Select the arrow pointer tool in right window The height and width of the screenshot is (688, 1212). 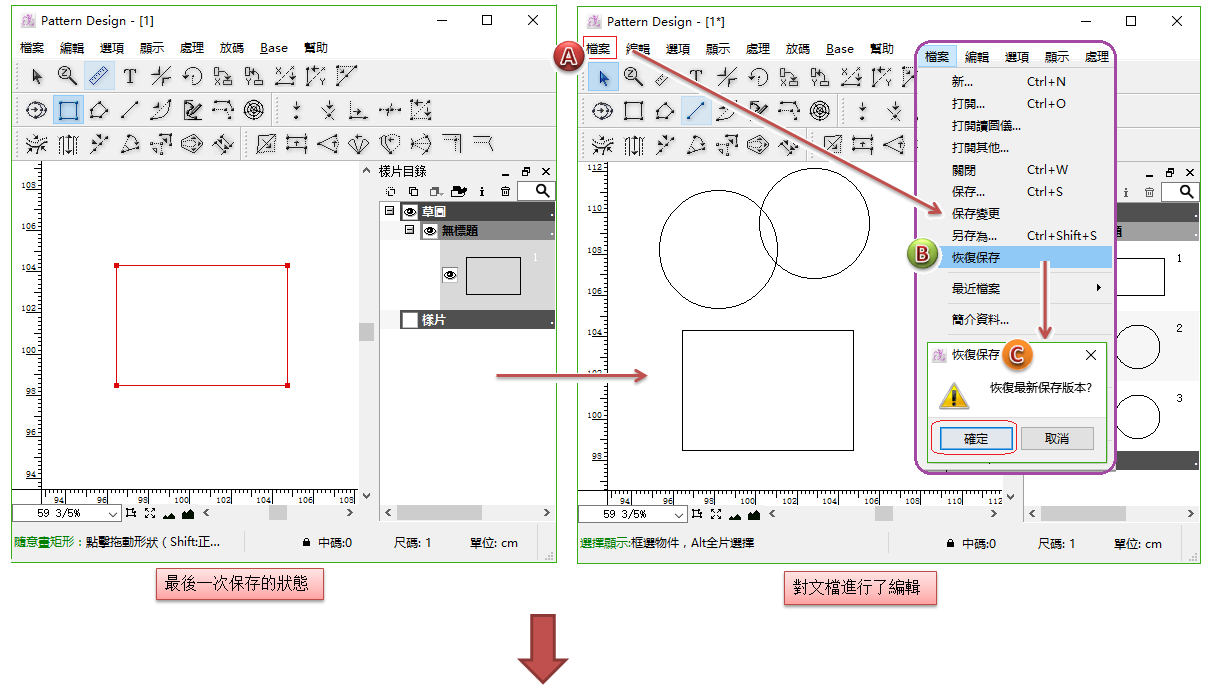(603, 76)
